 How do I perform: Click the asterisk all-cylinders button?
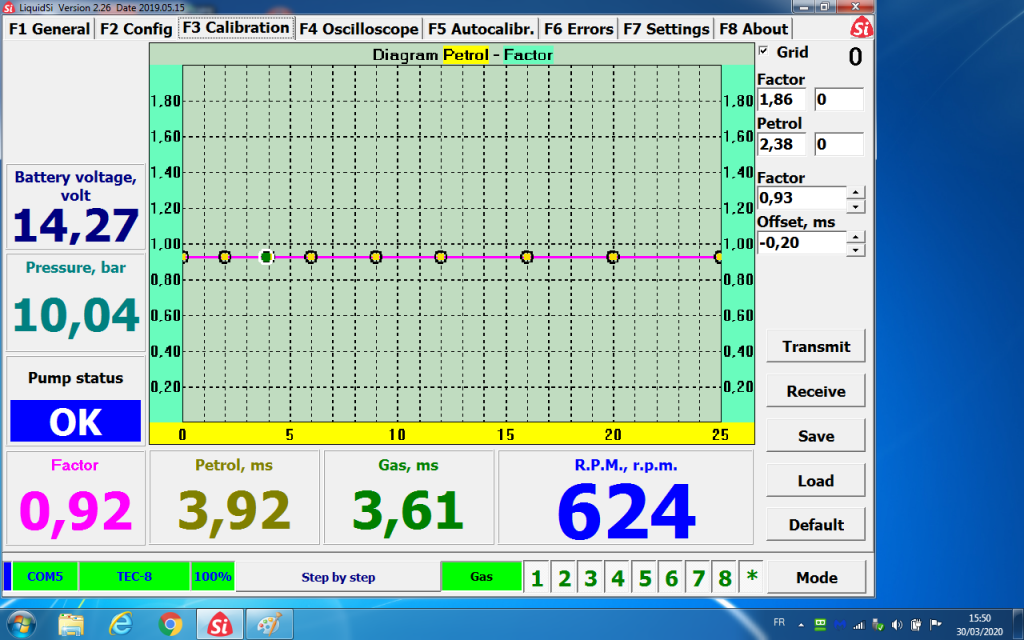(751, 577)
